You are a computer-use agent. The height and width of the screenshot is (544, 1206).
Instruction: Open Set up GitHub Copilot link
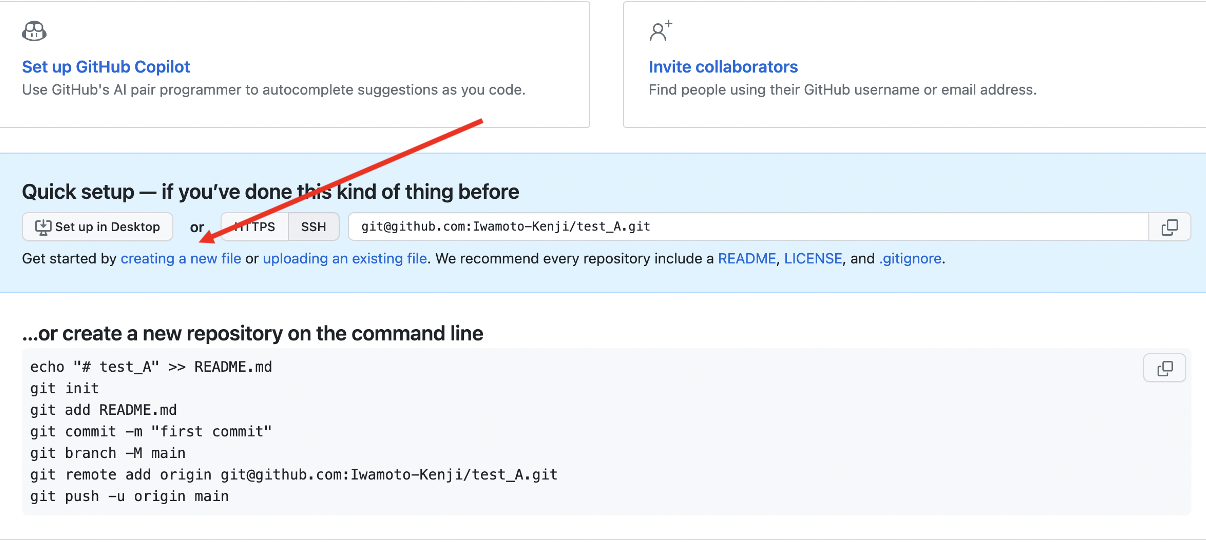[106, 67]
